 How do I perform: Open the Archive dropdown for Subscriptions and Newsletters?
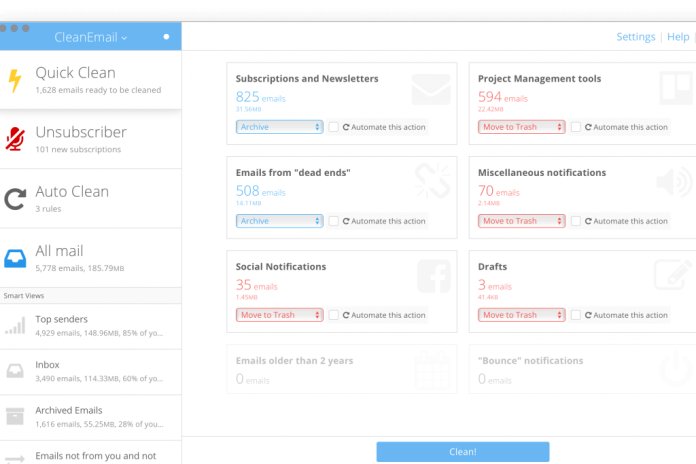point(279,127)
